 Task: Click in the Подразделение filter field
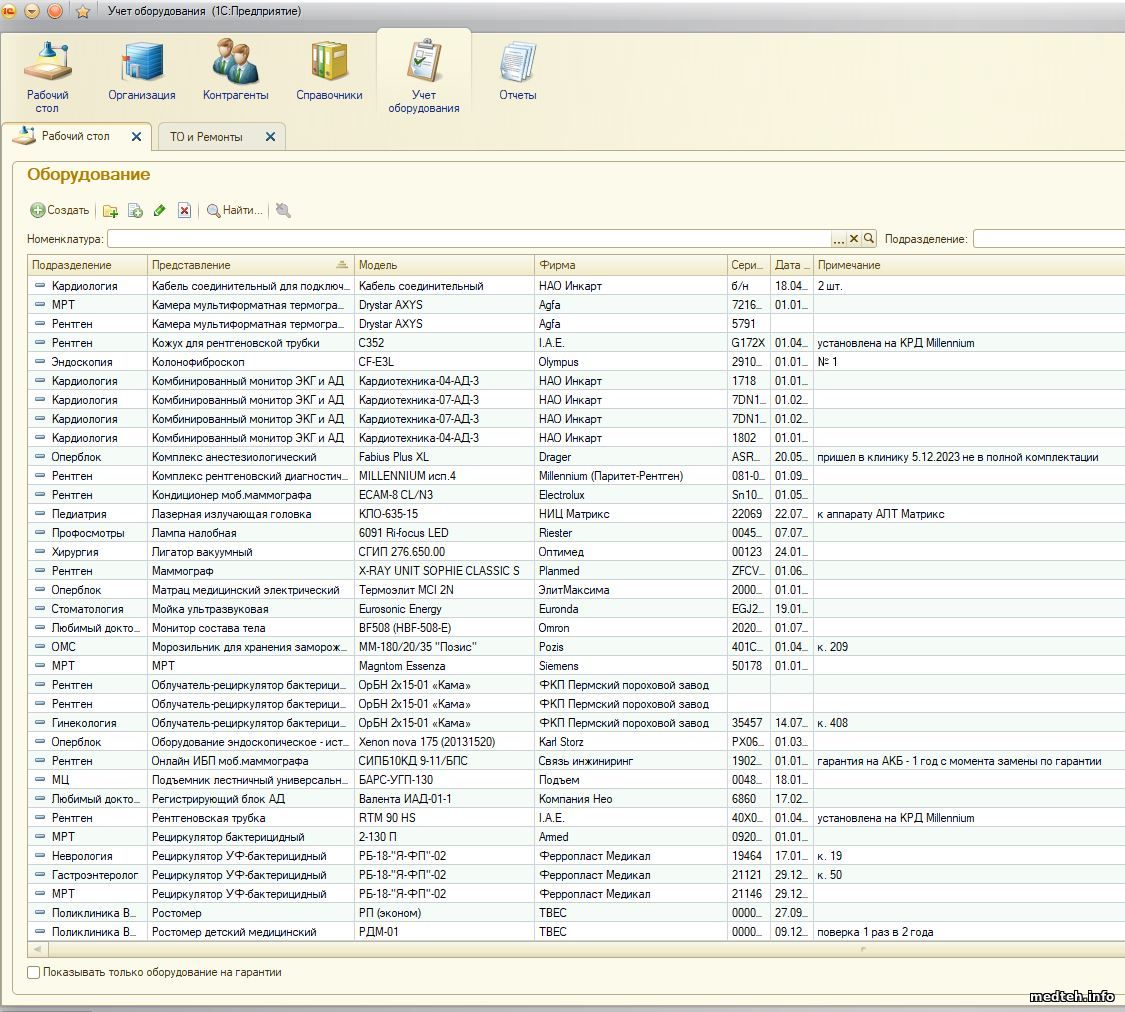pos(1048,239)
